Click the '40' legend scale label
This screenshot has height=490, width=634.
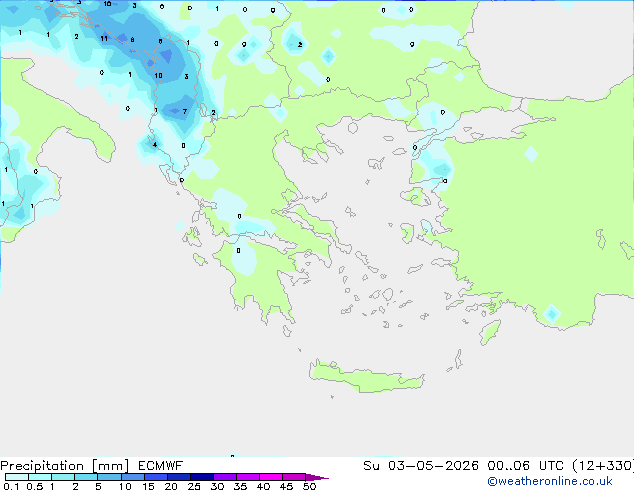click(263, 486)
